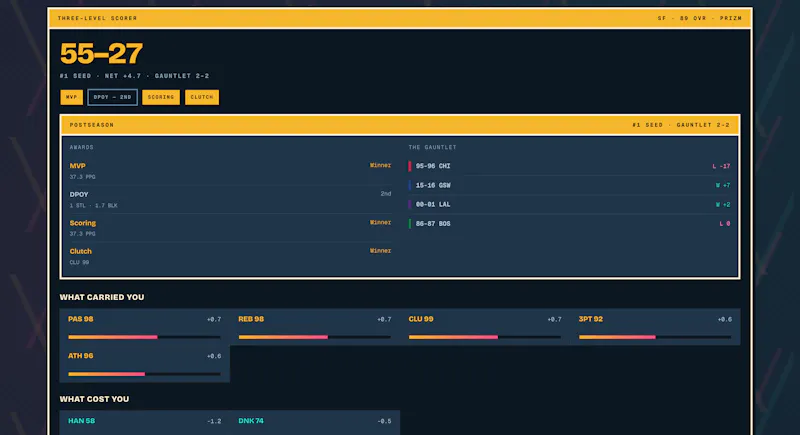Click the THREE-LEVEL SCORER title
This screenshot has height=435, width=800.
97,18
